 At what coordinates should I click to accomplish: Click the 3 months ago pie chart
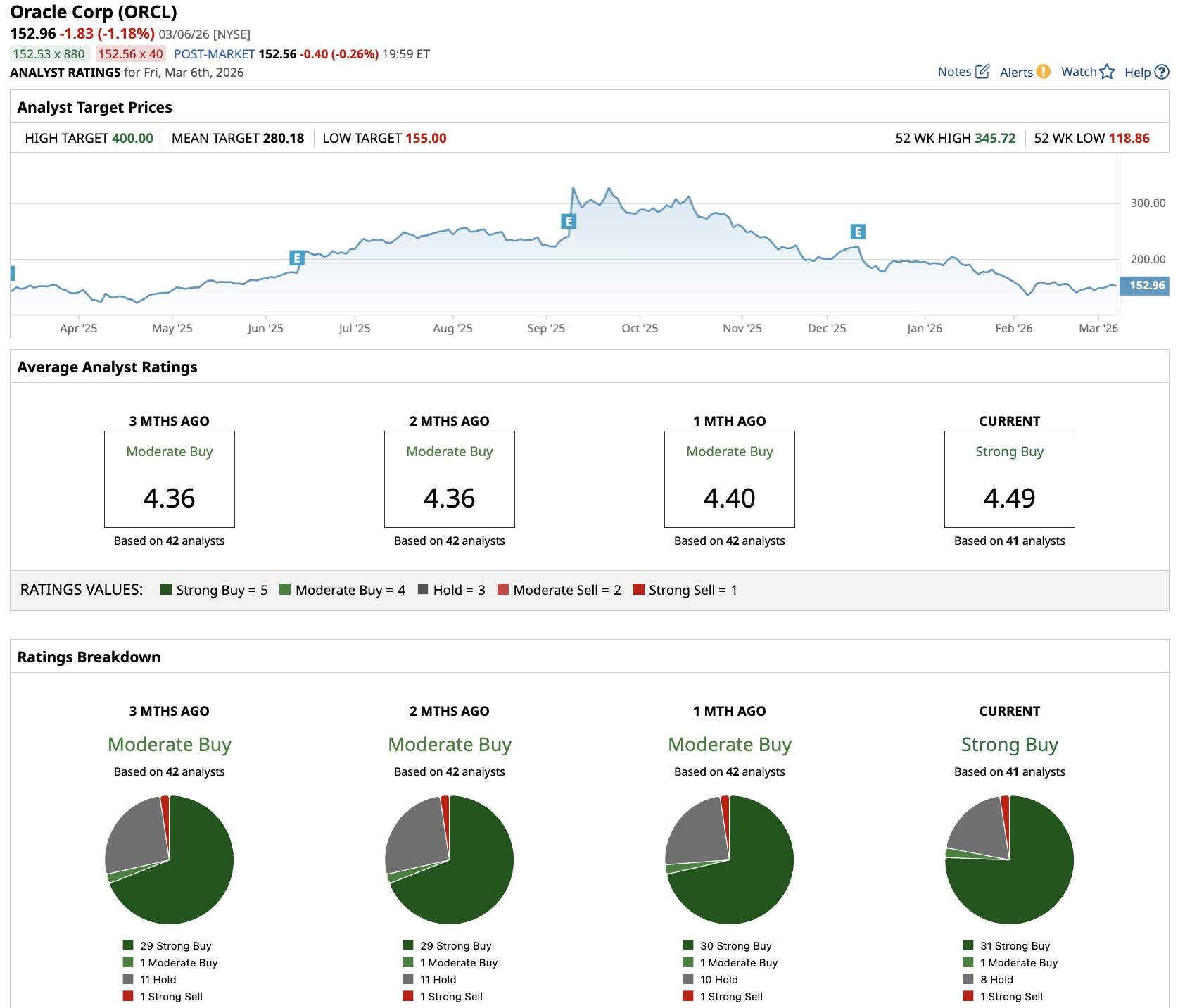169,859
